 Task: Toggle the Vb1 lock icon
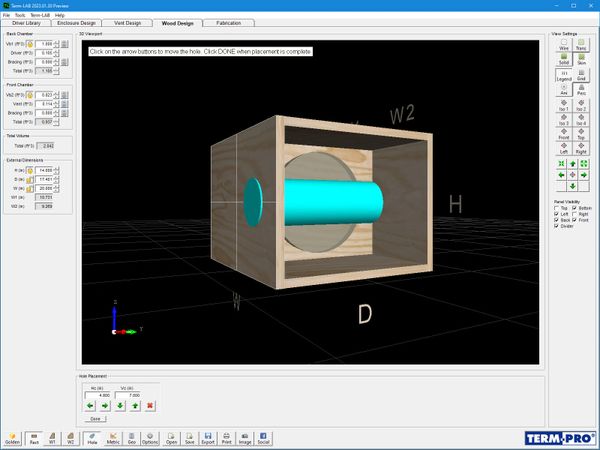[x=30, y=44]
